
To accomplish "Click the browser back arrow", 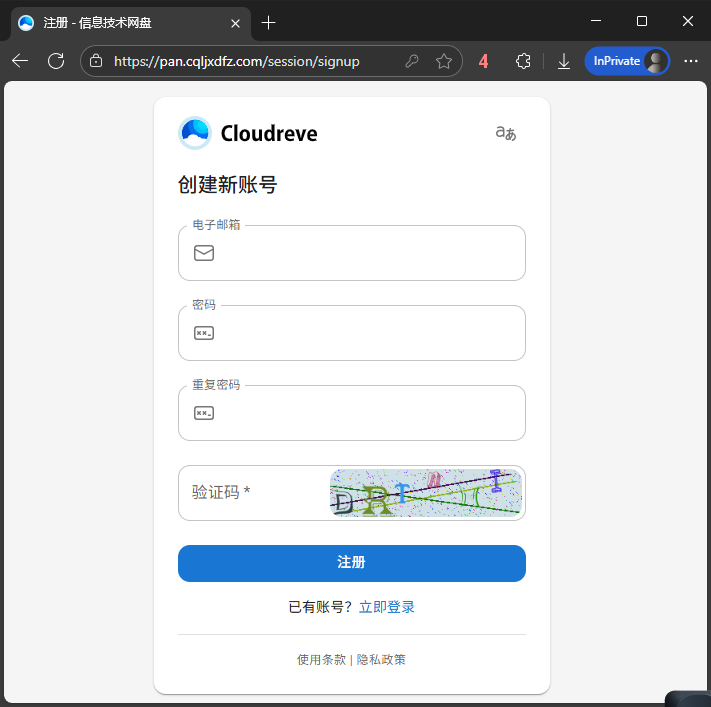I will (20, 61).
